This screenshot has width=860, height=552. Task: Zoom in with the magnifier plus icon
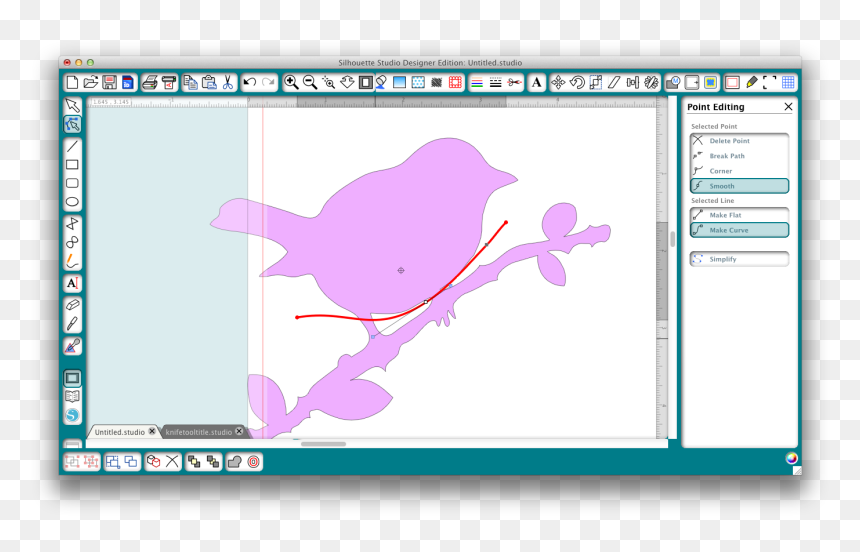coord(291,83)
